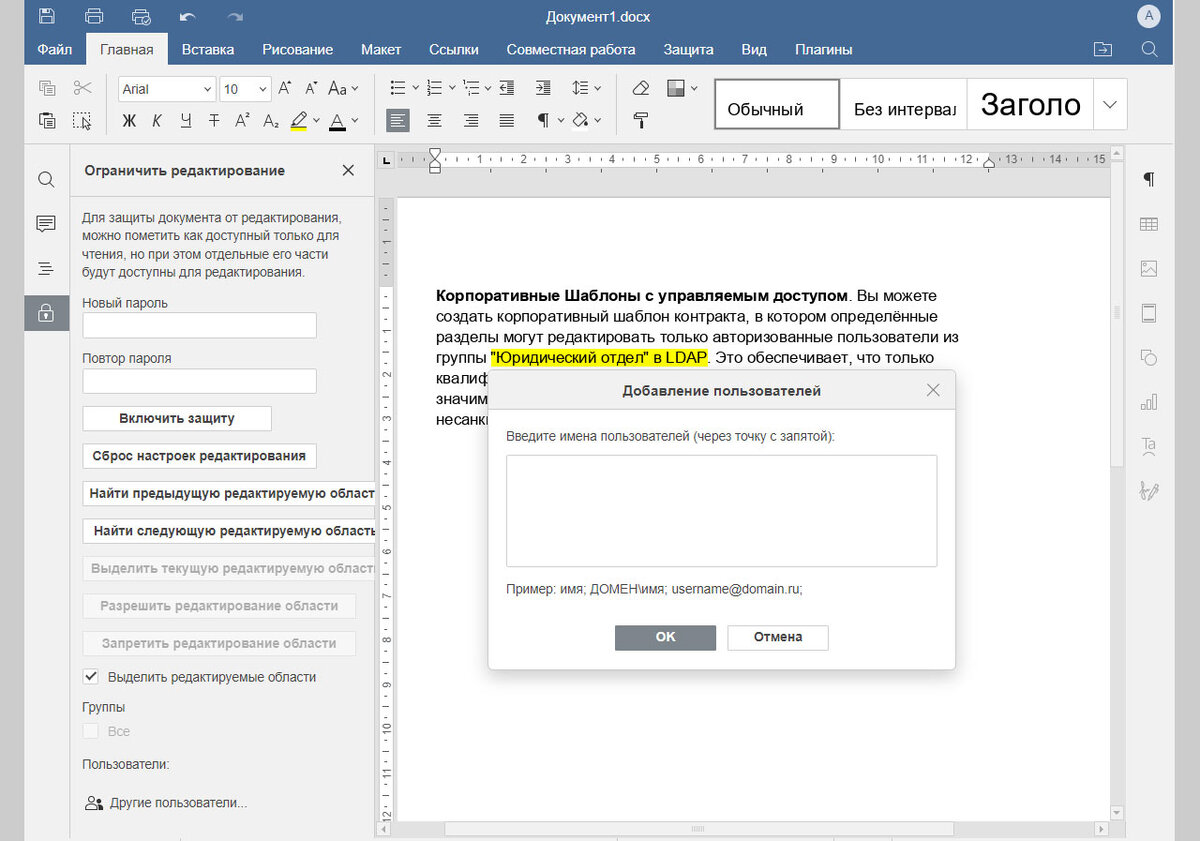1200x841 pixels.
Task: Select all using the selection icon
Action: 82,121
